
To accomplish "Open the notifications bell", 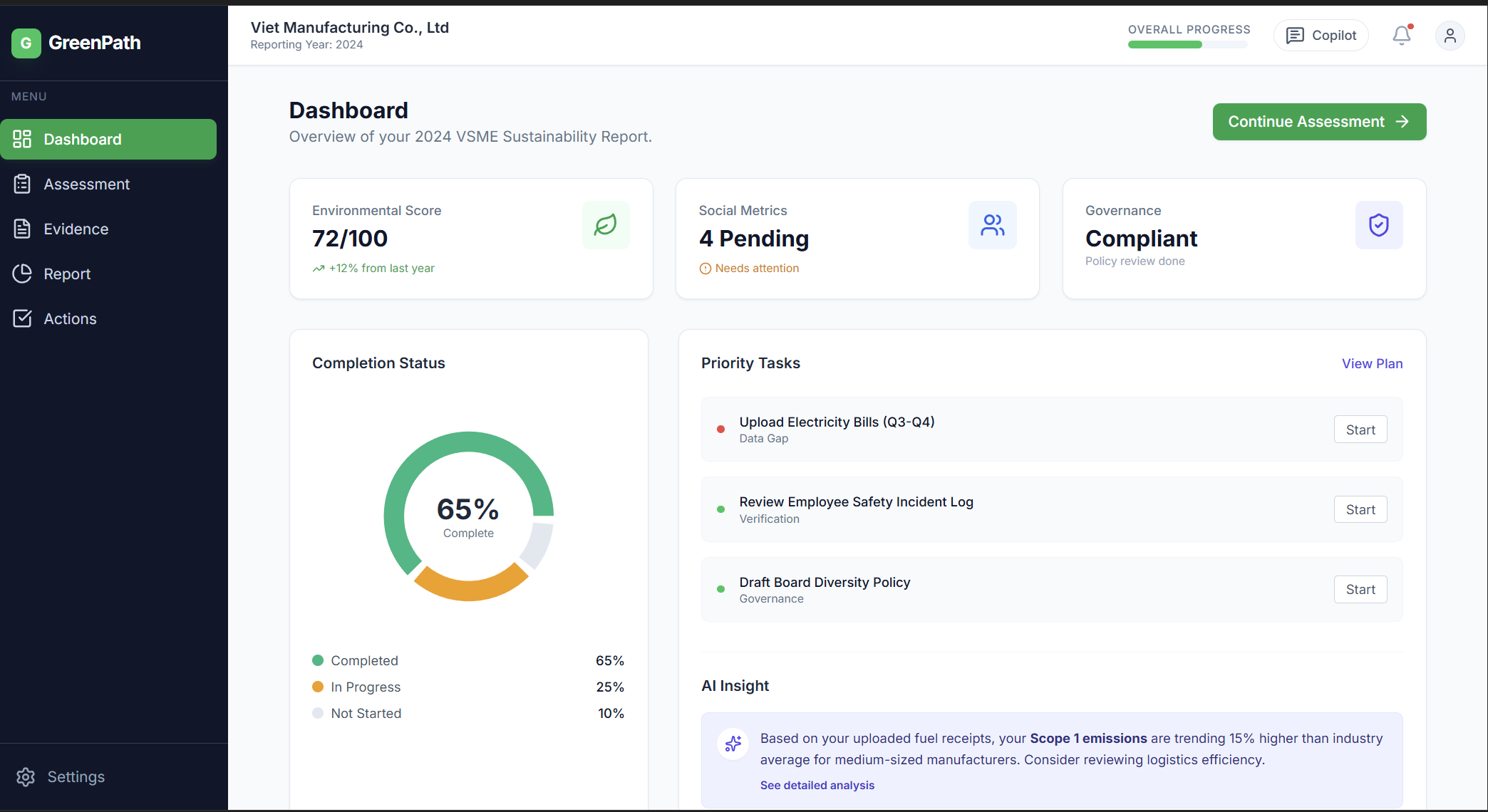I will [x=1401, y=36].
